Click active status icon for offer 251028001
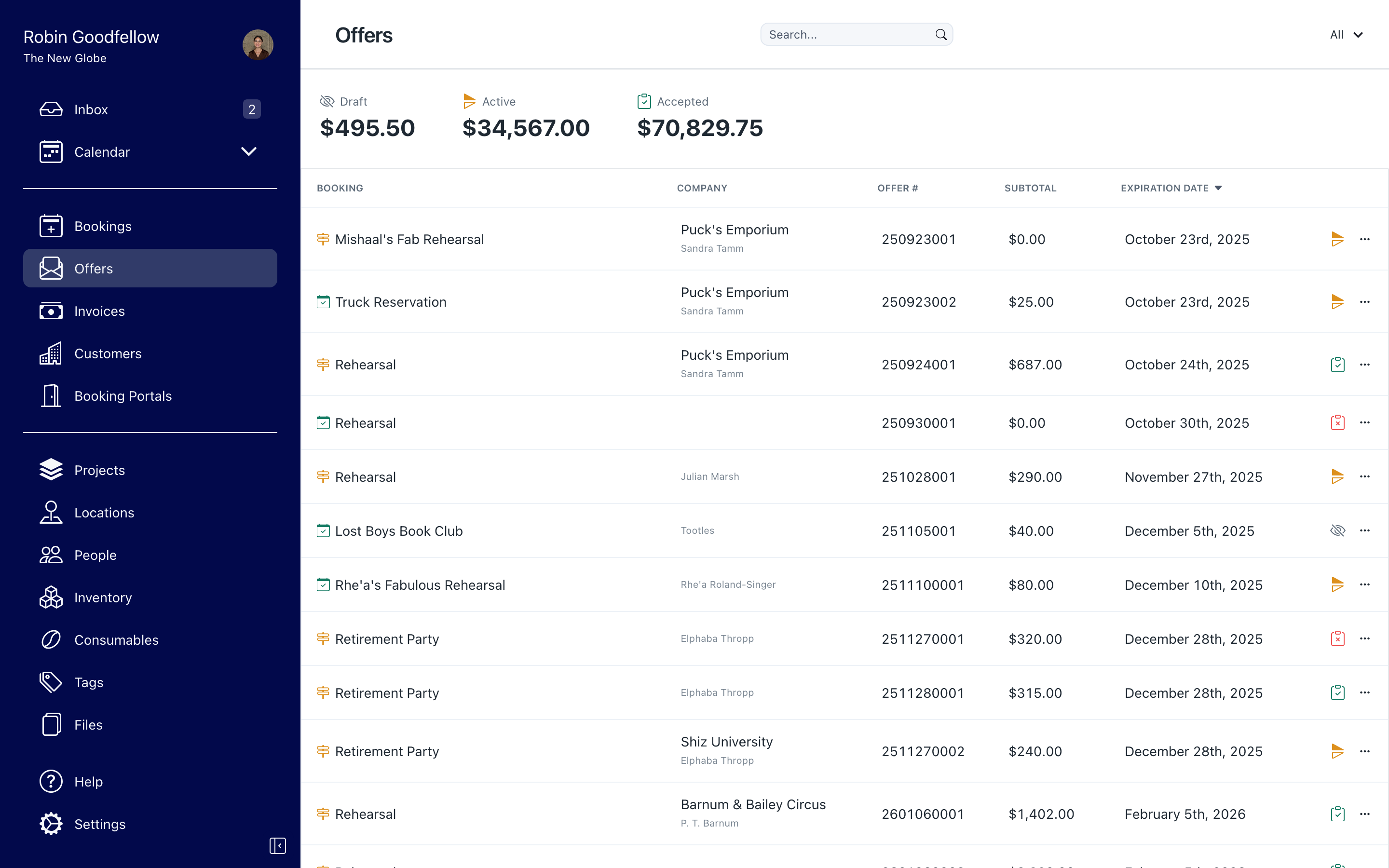Viewport: 1389px width, 868px height. click(x=1338, y=476)
